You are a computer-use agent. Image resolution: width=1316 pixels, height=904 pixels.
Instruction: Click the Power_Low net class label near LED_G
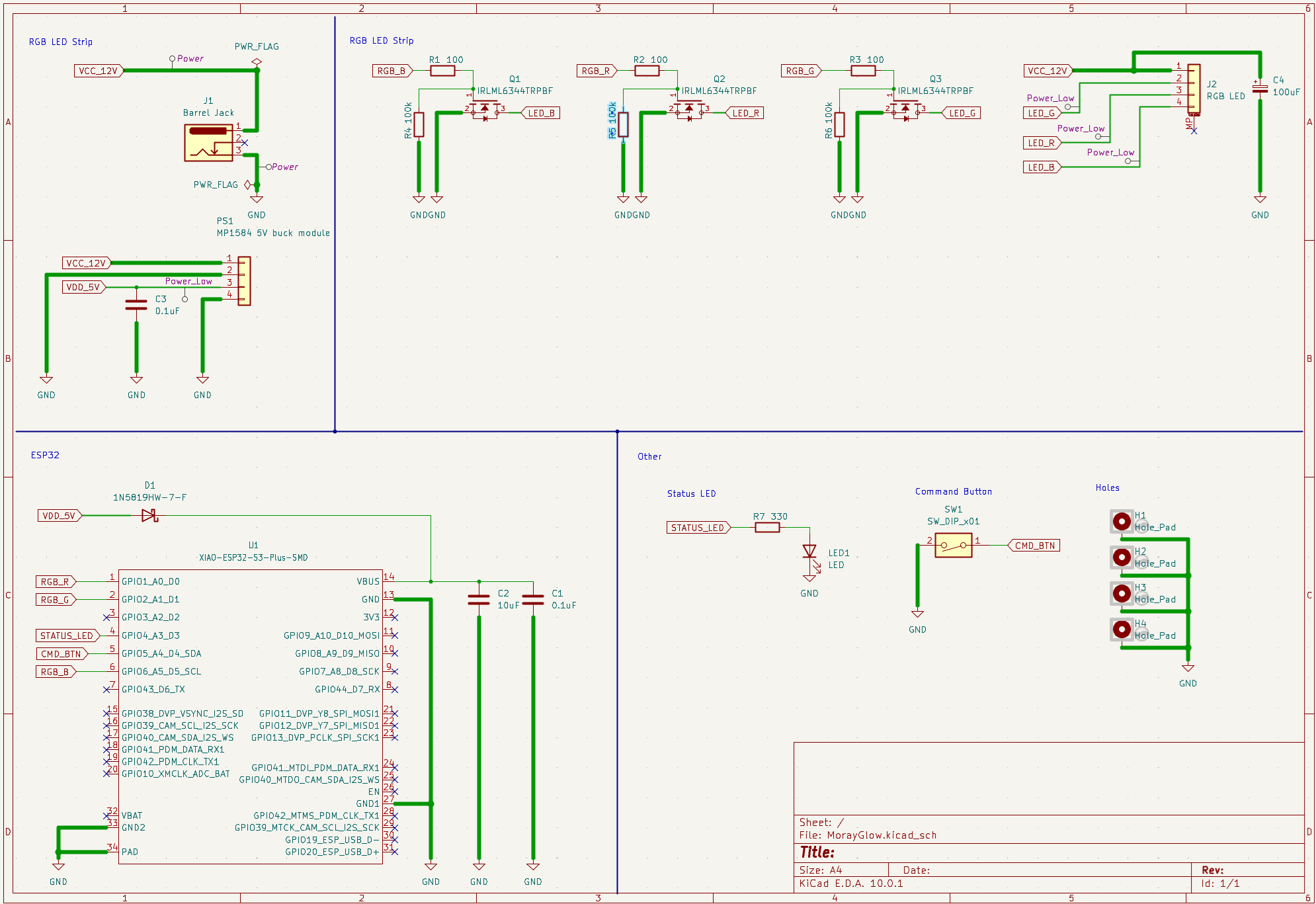(1050, 99)
